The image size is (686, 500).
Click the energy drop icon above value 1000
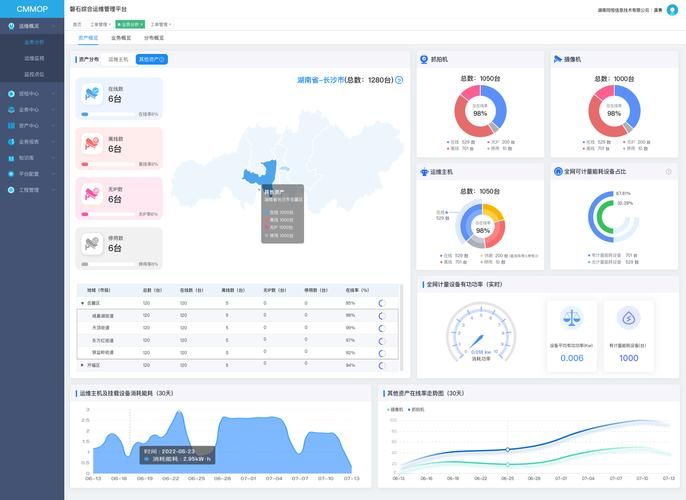tap(629, 318)
